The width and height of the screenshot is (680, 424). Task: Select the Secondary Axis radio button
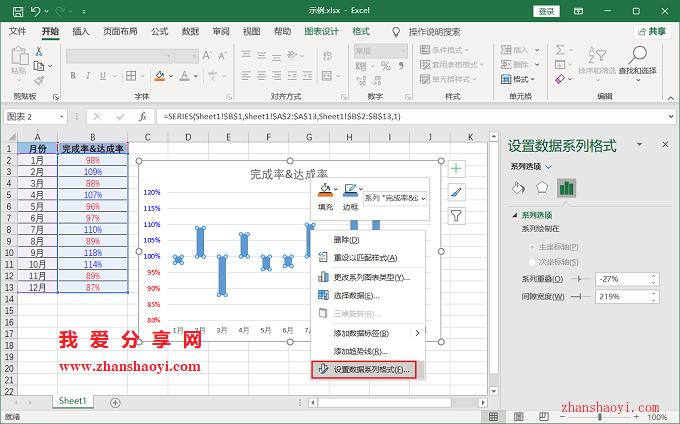coord(532,262)
